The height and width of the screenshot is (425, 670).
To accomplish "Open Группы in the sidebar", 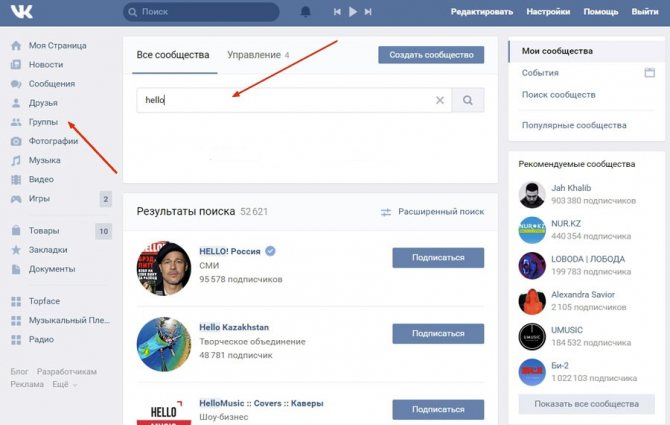I will tap(43, 122).
